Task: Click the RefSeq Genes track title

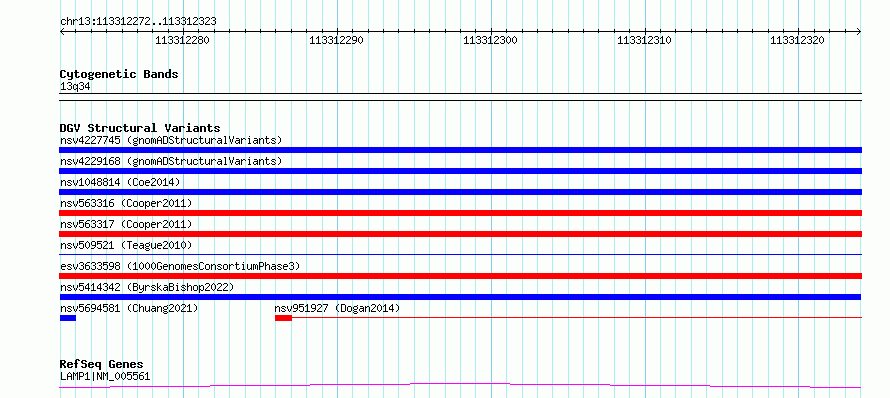Action: pos(102,365)
